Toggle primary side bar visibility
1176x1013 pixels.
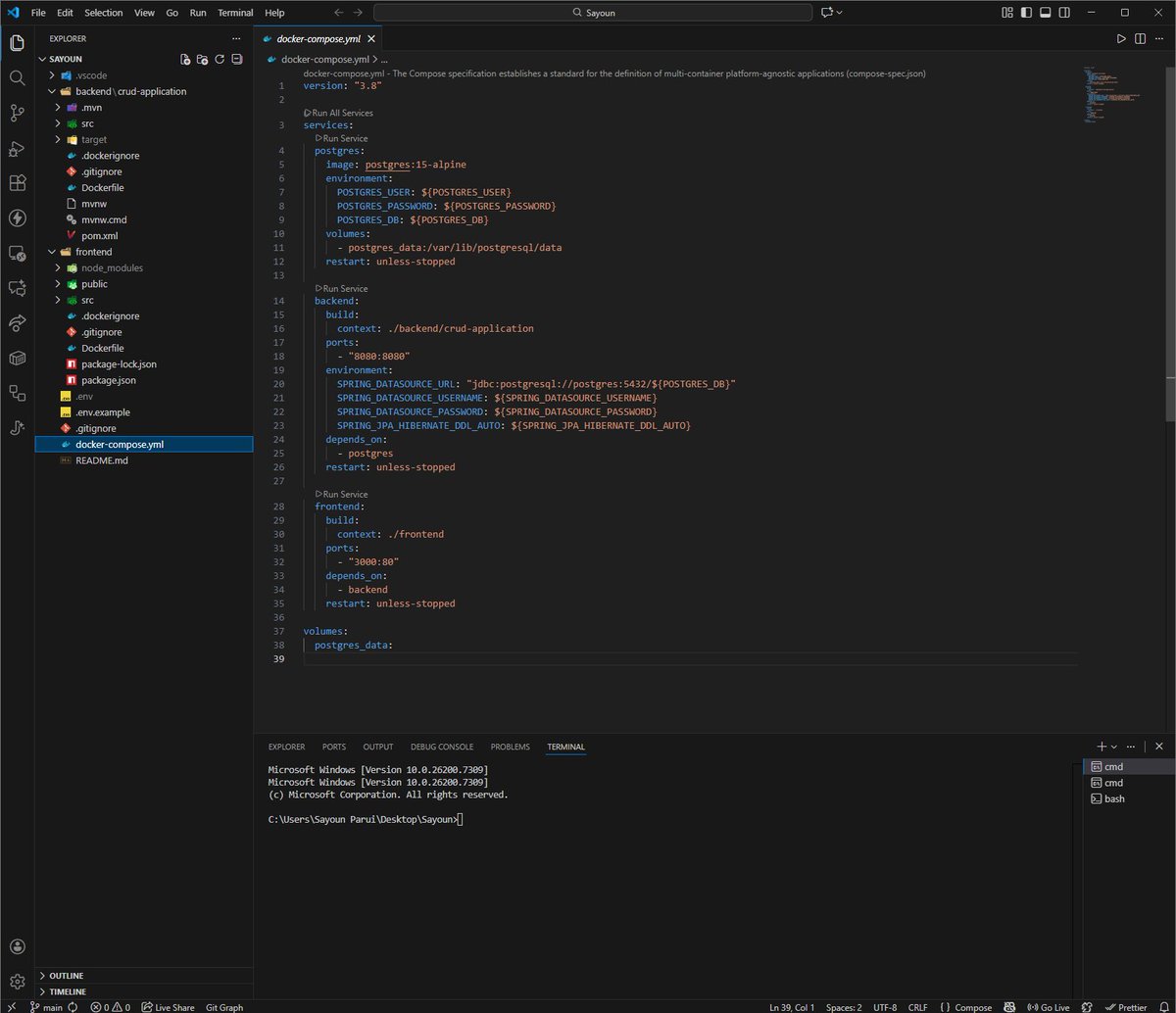click(x=1026, y=13)
